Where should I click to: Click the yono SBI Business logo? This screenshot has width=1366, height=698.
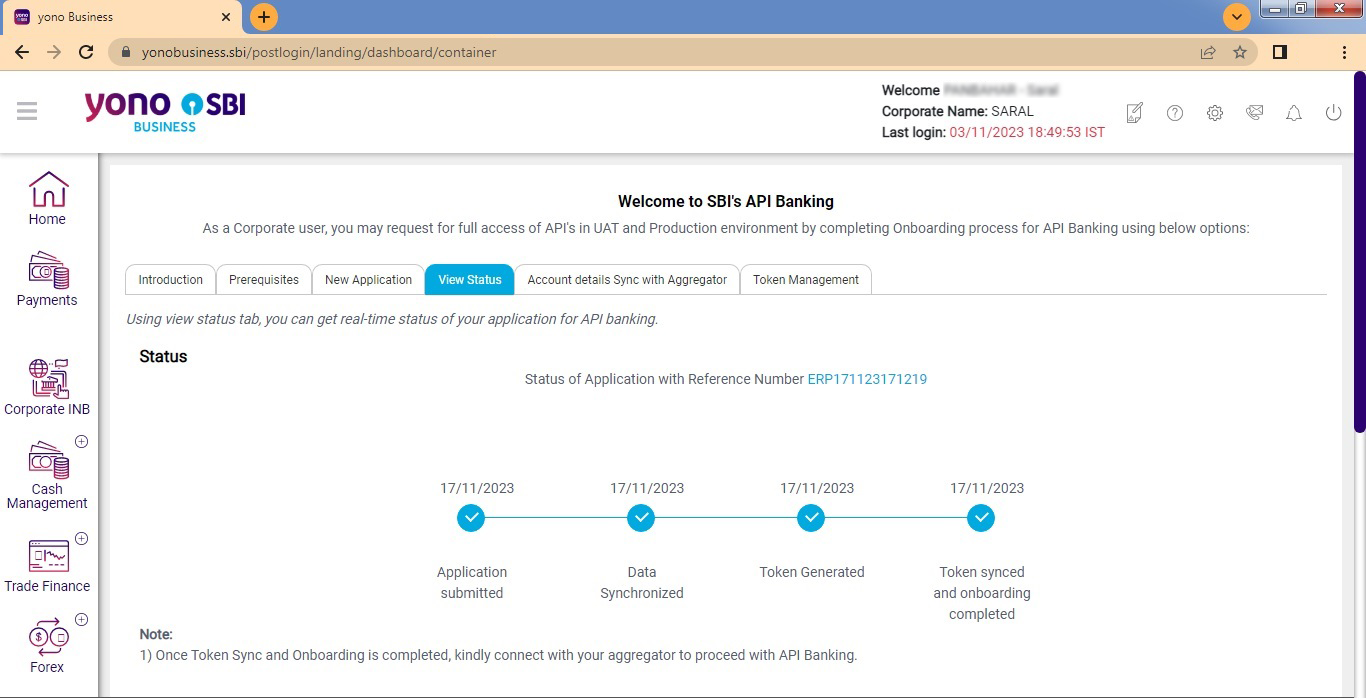coord(165,111)
